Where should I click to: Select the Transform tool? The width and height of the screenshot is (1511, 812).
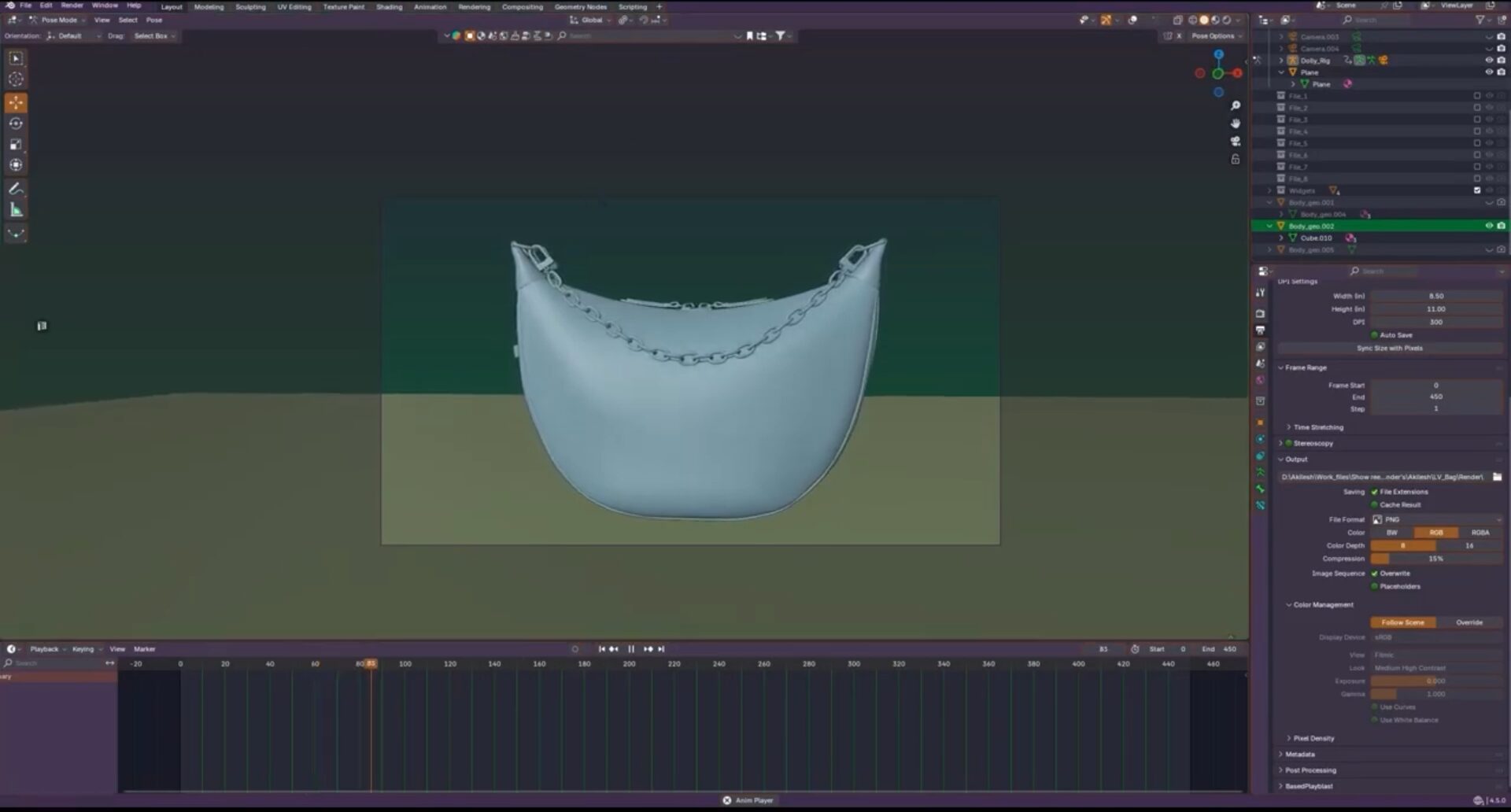tap(16, 164)
